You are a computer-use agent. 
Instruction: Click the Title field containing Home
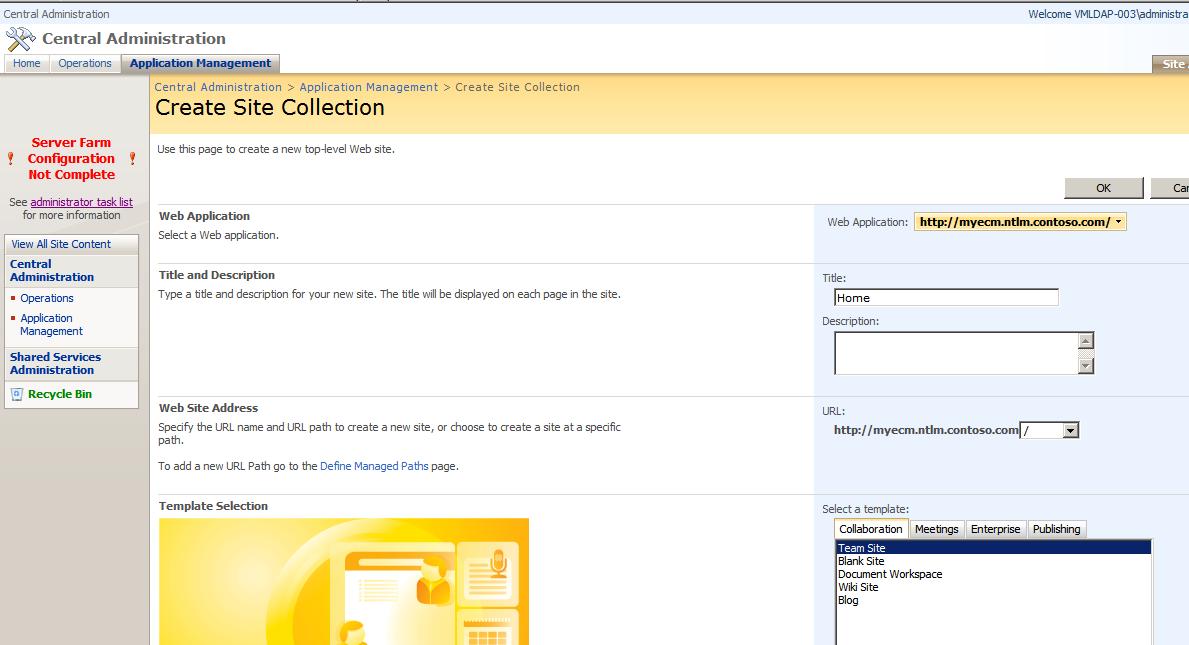pos(945,296)
